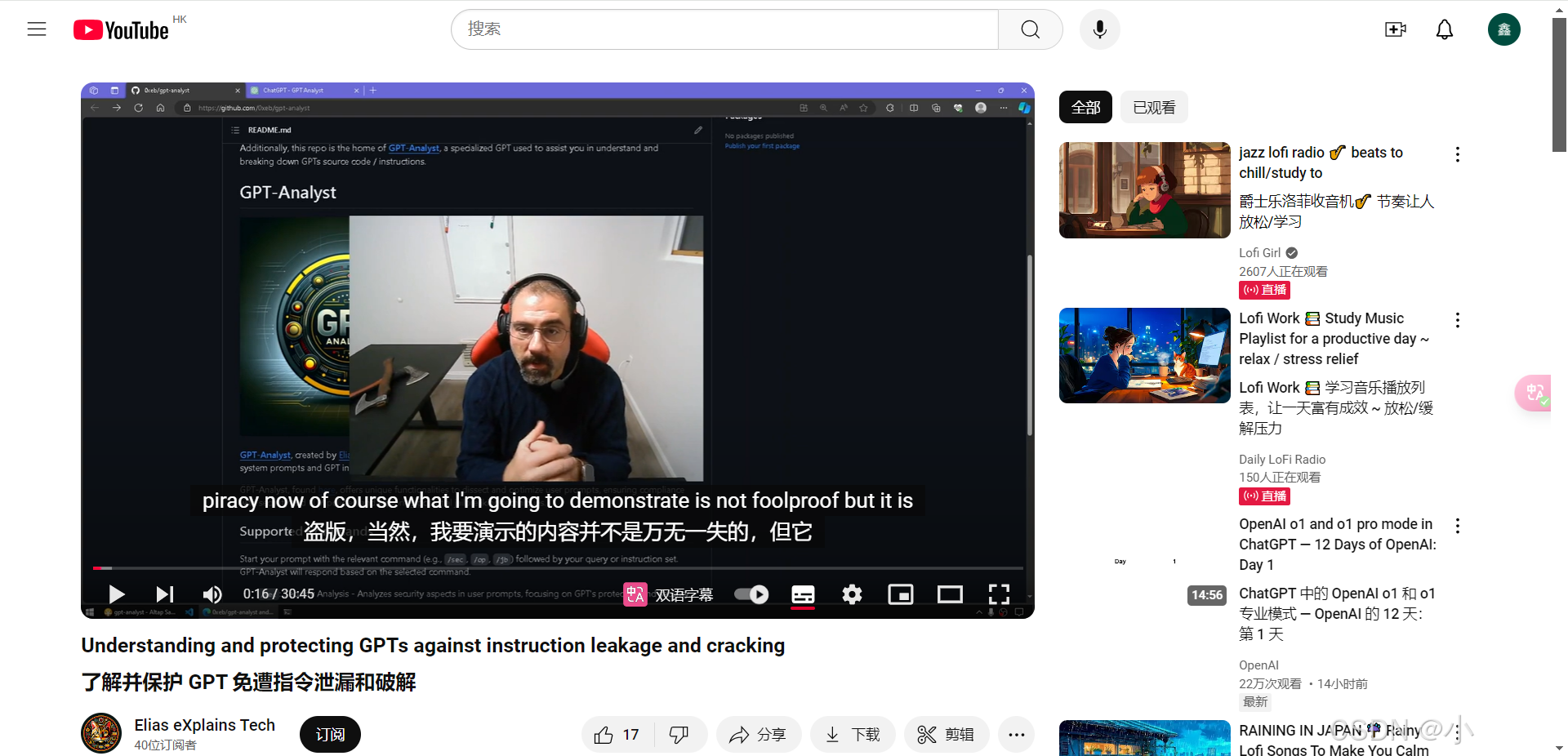Click the bilingual subtitles translate icon
This screenshot has width=1568, height=756.
[x=635, y=594]
